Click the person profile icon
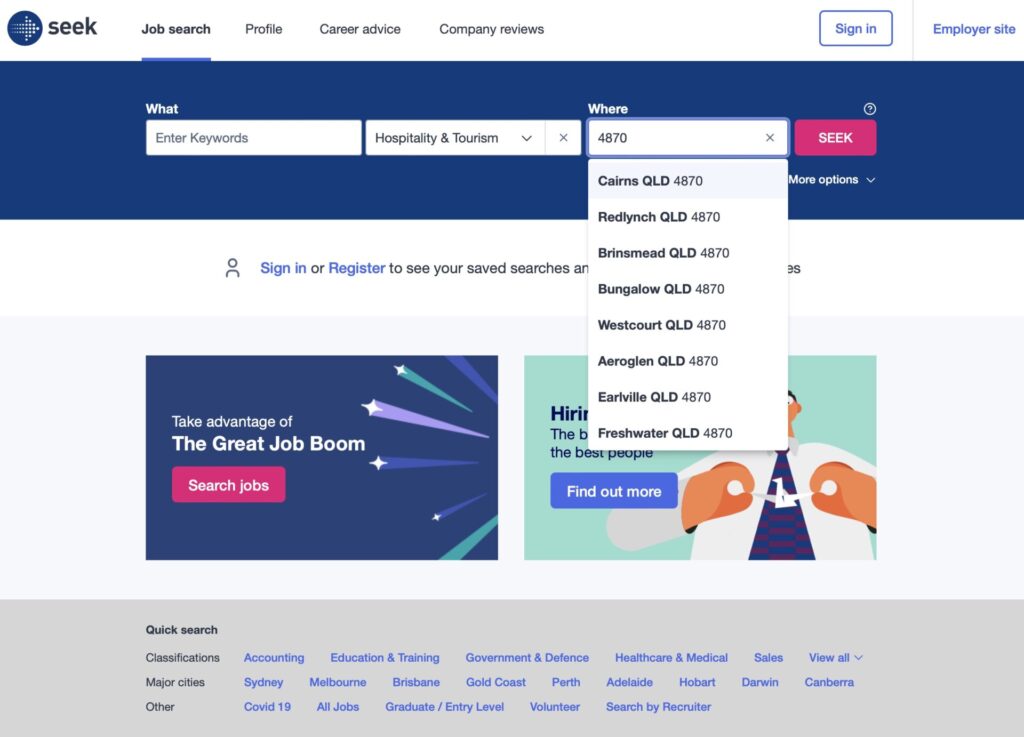The width and height of the screenshot is (1024, 737). click(232, 268)
